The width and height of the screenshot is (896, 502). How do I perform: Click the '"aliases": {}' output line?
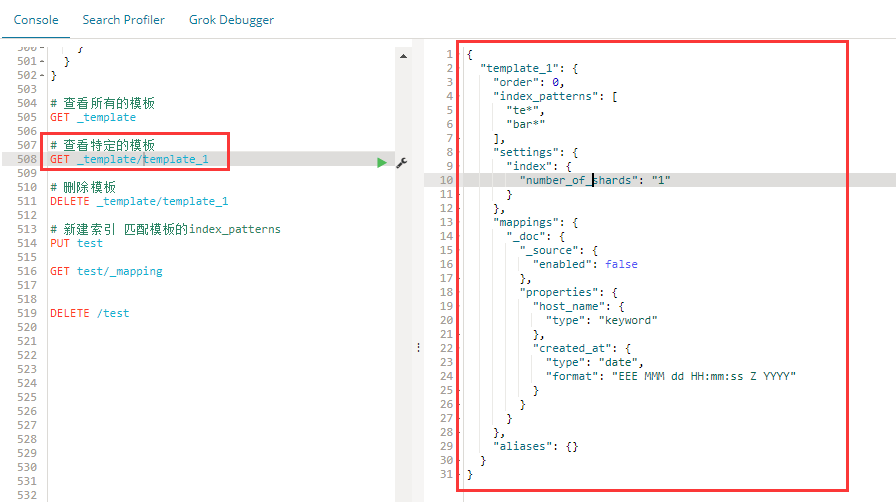(535, 447)
